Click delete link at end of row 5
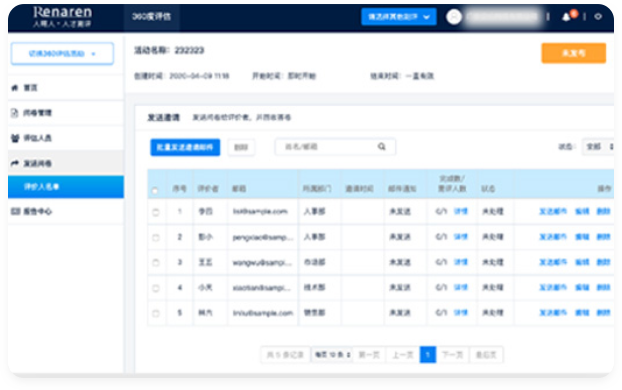This screenshot has height=390, width=622. click(x=603, y=313)
